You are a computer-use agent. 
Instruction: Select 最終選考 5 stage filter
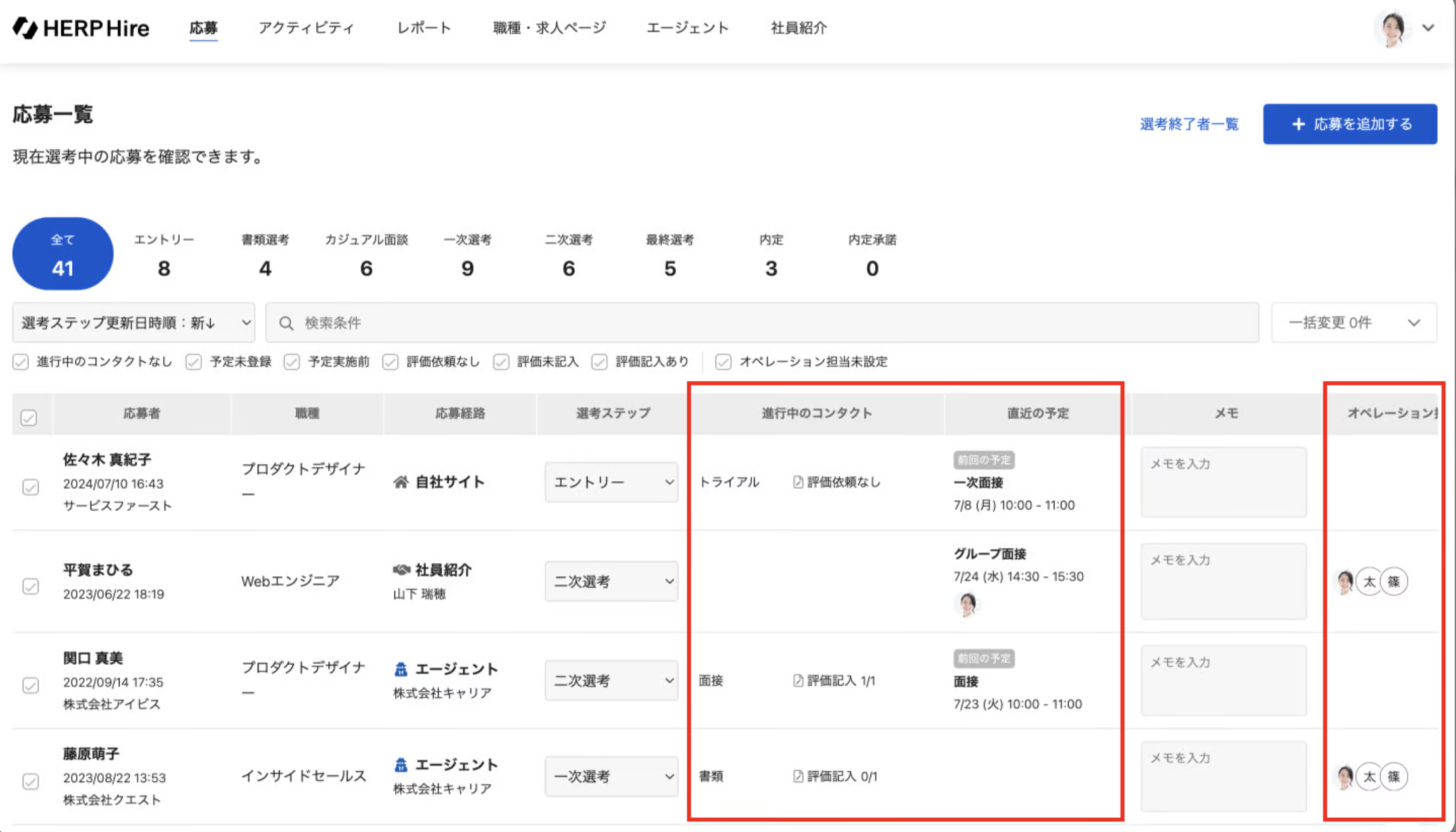click(x=670, y=255)
